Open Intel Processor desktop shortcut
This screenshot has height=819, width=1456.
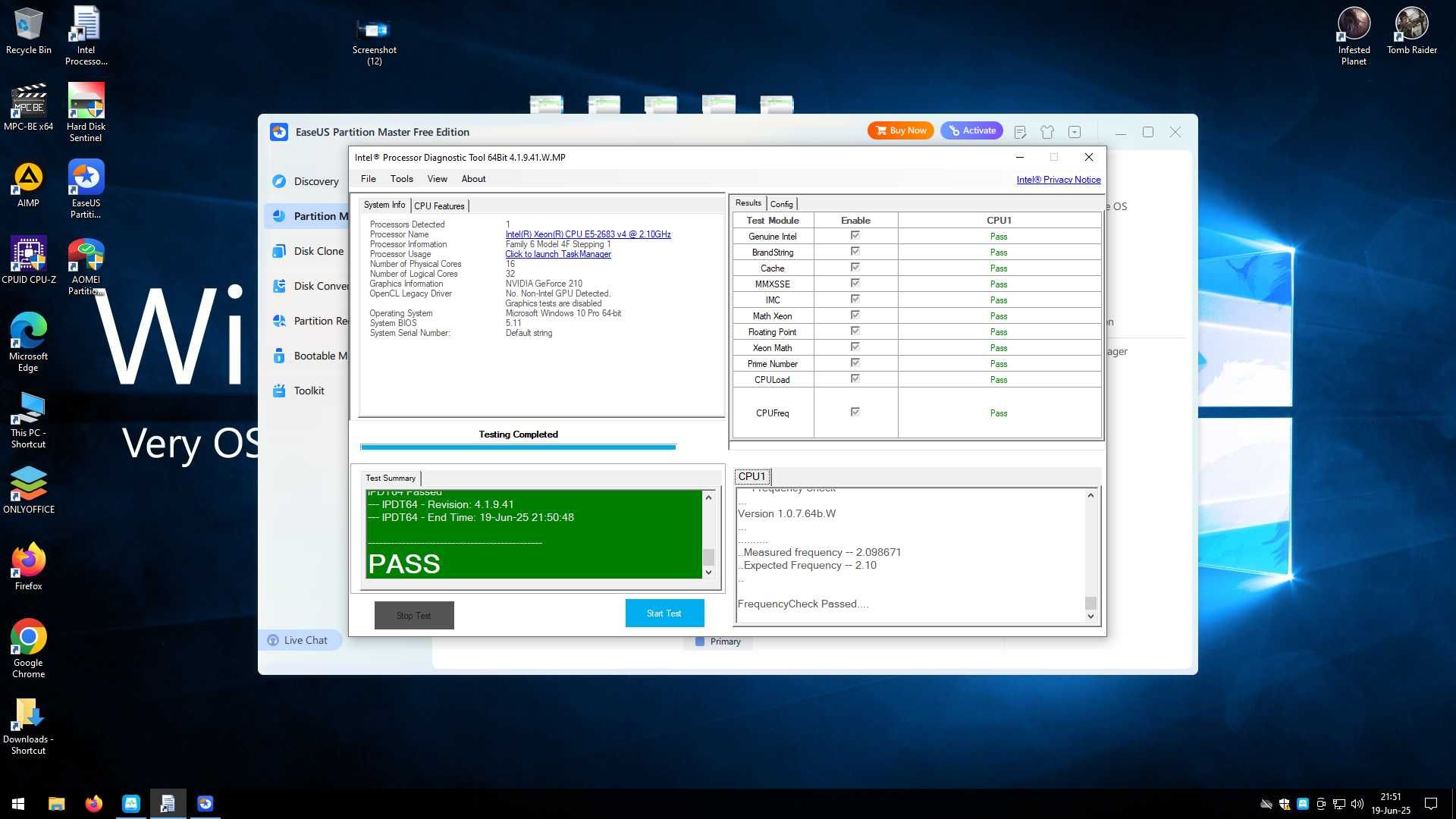pos(86,36)
